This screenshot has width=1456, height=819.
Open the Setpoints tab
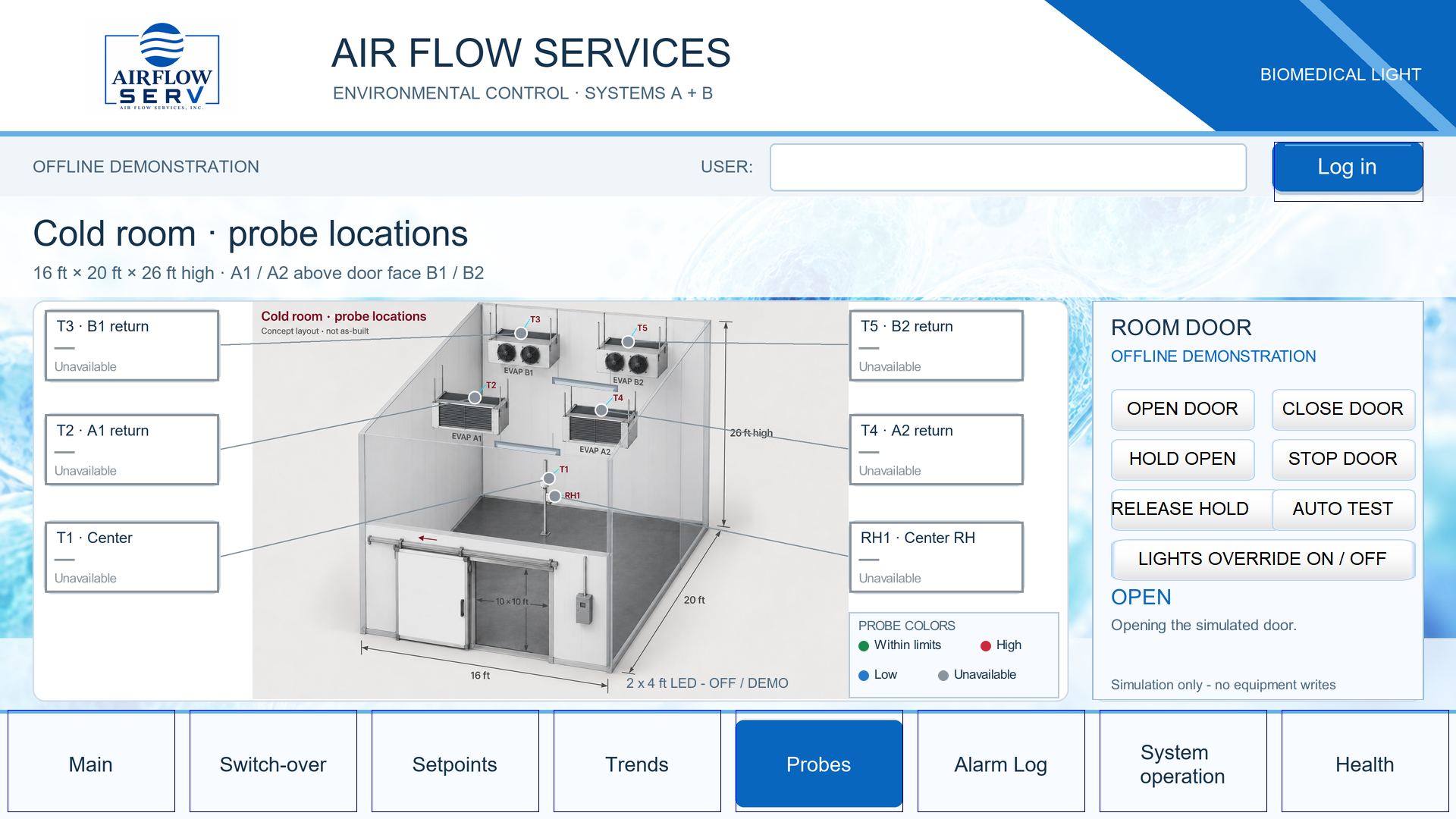[455, 761]
